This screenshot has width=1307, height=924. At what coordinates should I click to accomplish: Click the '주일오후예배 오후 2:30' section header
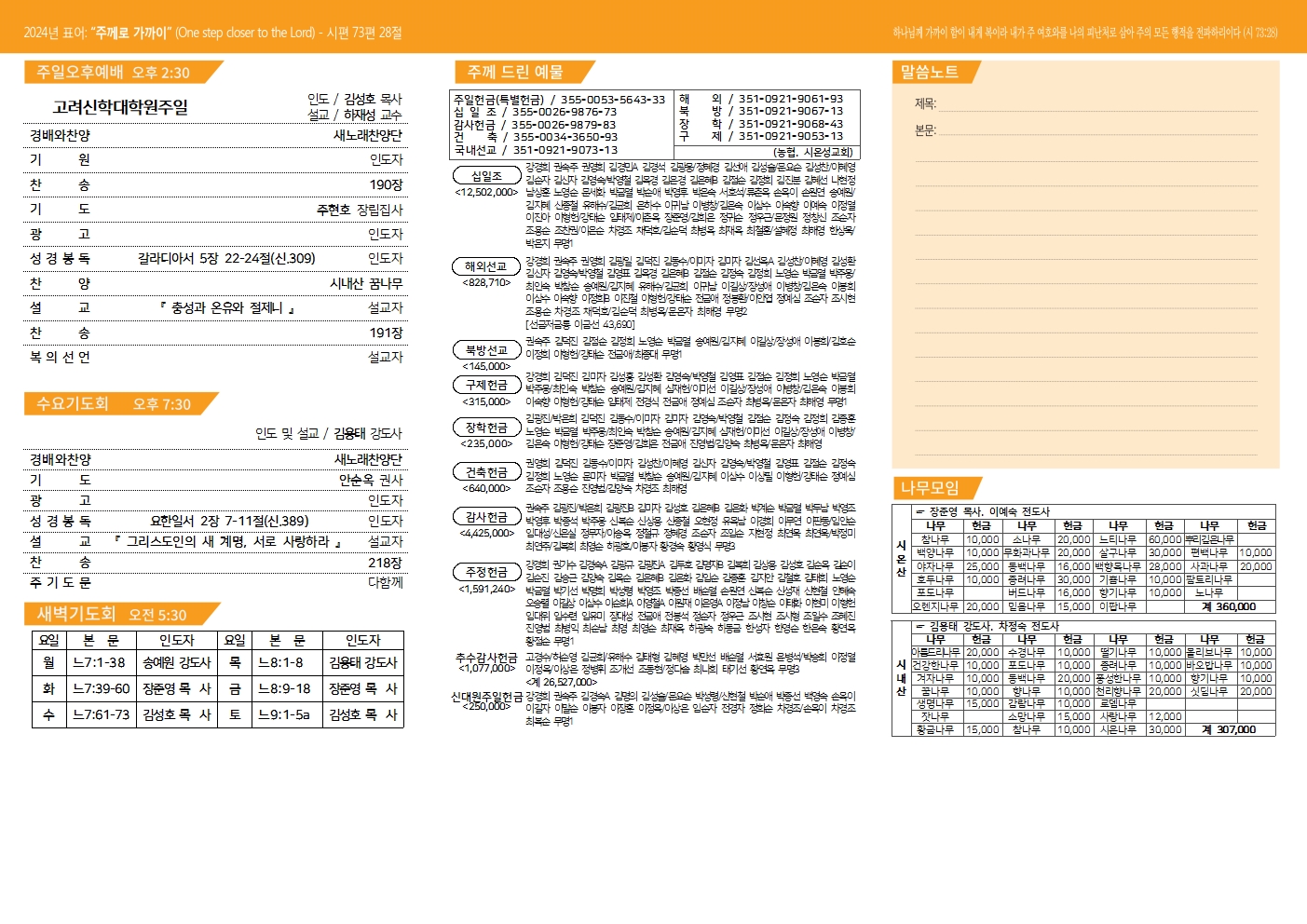[123, 73]
